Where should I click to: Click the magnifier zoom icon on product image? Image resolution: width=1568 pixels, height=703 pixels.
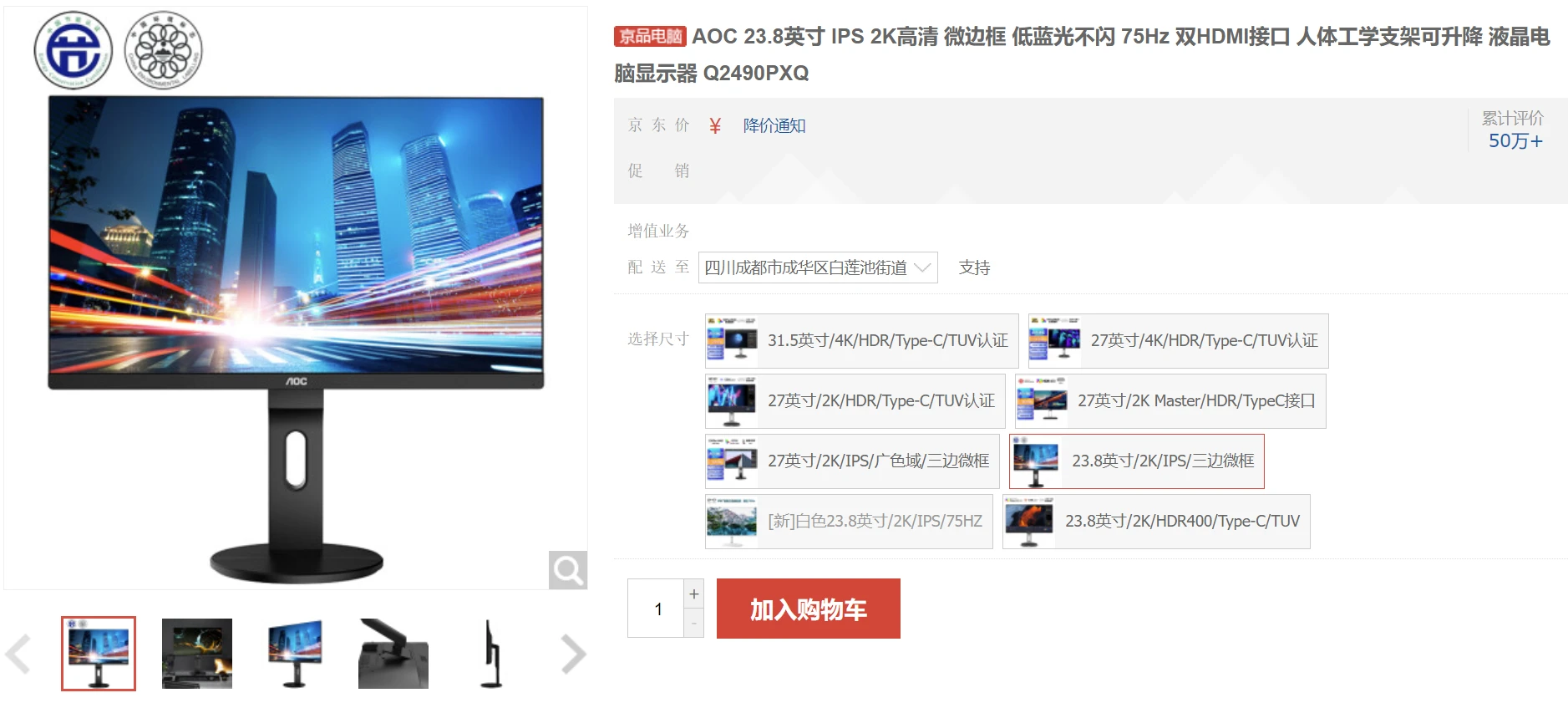coord(568,570)
